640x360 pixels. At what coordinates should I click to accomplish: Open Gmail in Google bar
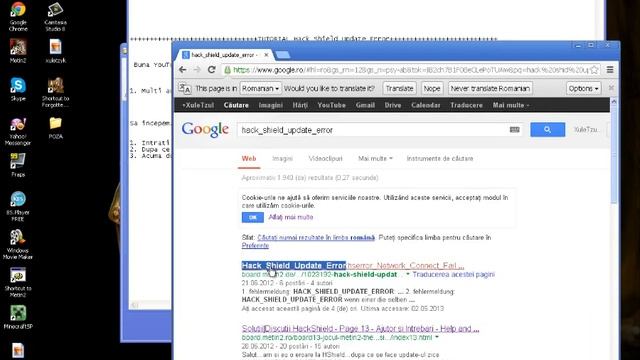[365, 105]
